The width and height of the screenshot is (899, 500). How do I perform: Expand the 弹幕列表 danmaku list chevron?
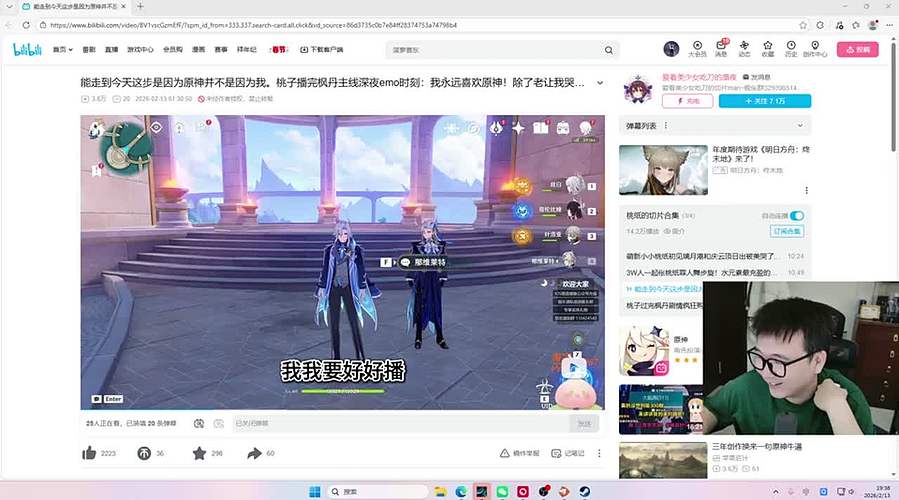point(800,126)
